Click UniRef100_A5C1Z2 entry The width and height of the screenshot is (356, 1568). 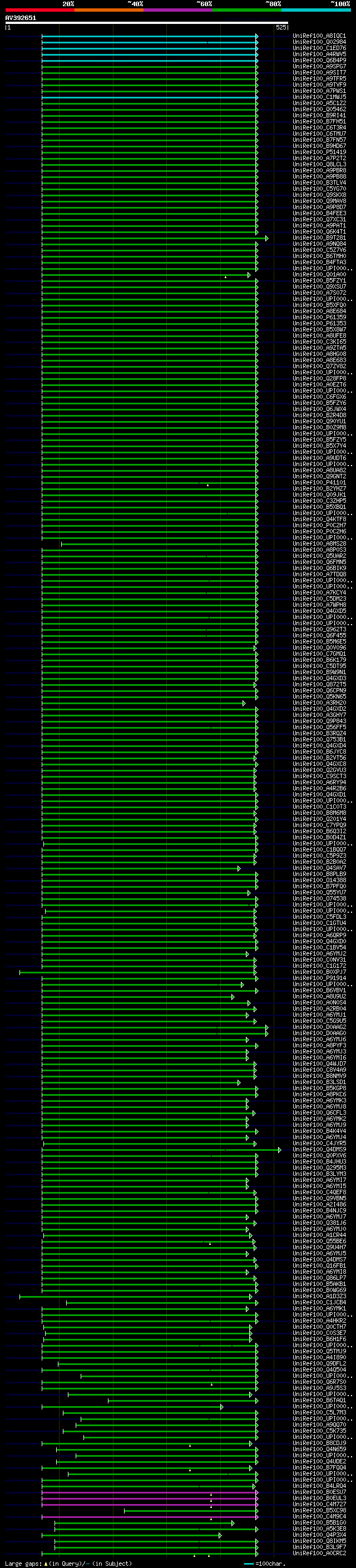pyautogui.click(x=319, y=103)
